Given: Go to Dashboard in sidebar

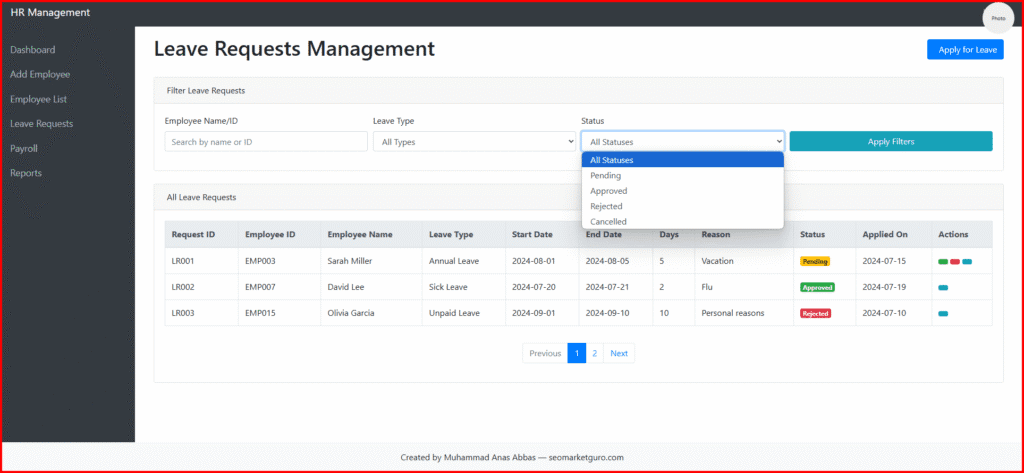Looking at the screenshot, I should 33,50.
